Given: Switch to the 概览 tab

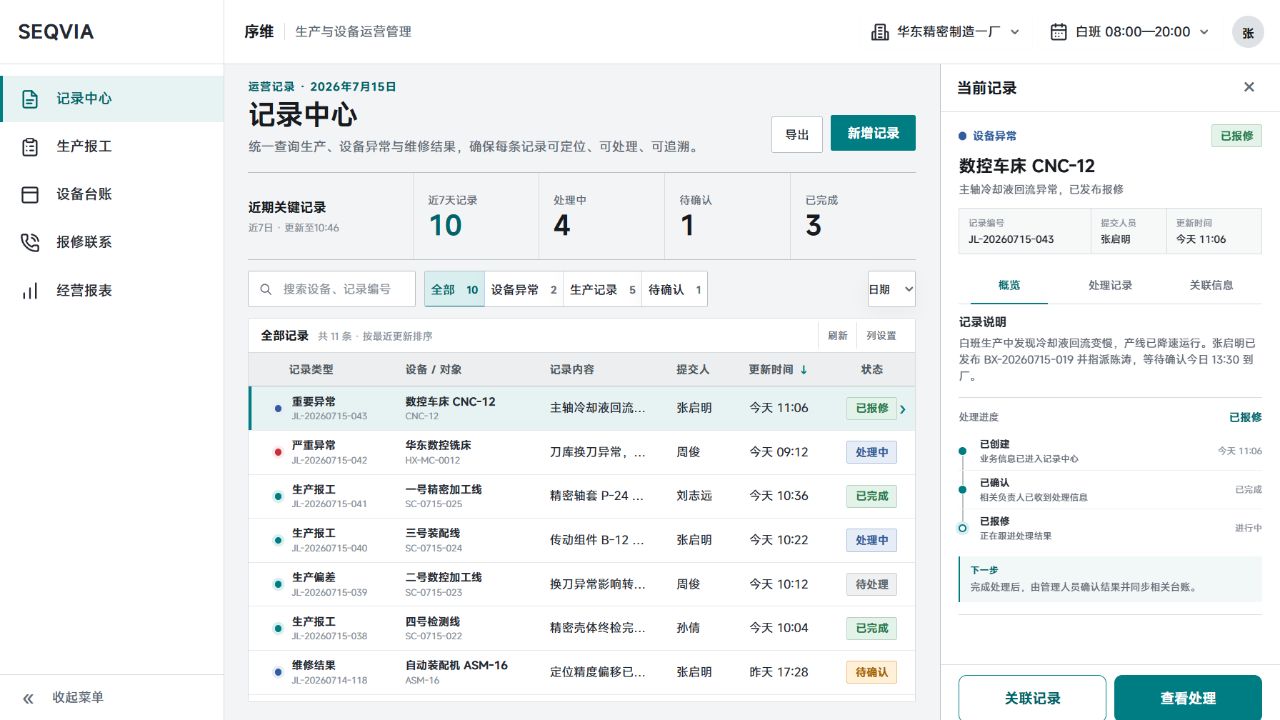Looking at the screenshot, I should (x=1009, y=285).
